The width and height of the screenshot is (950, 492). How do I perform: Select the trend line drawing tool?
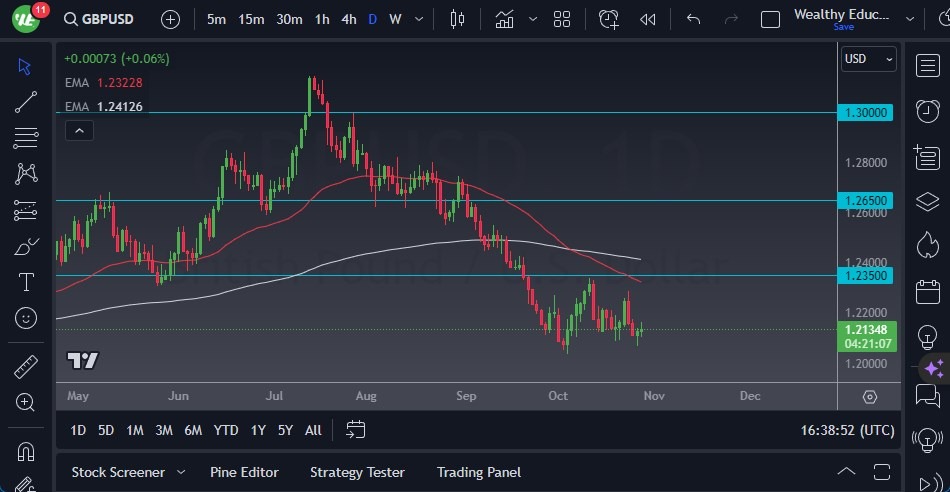pyautogui.click(x=26, y=101)
